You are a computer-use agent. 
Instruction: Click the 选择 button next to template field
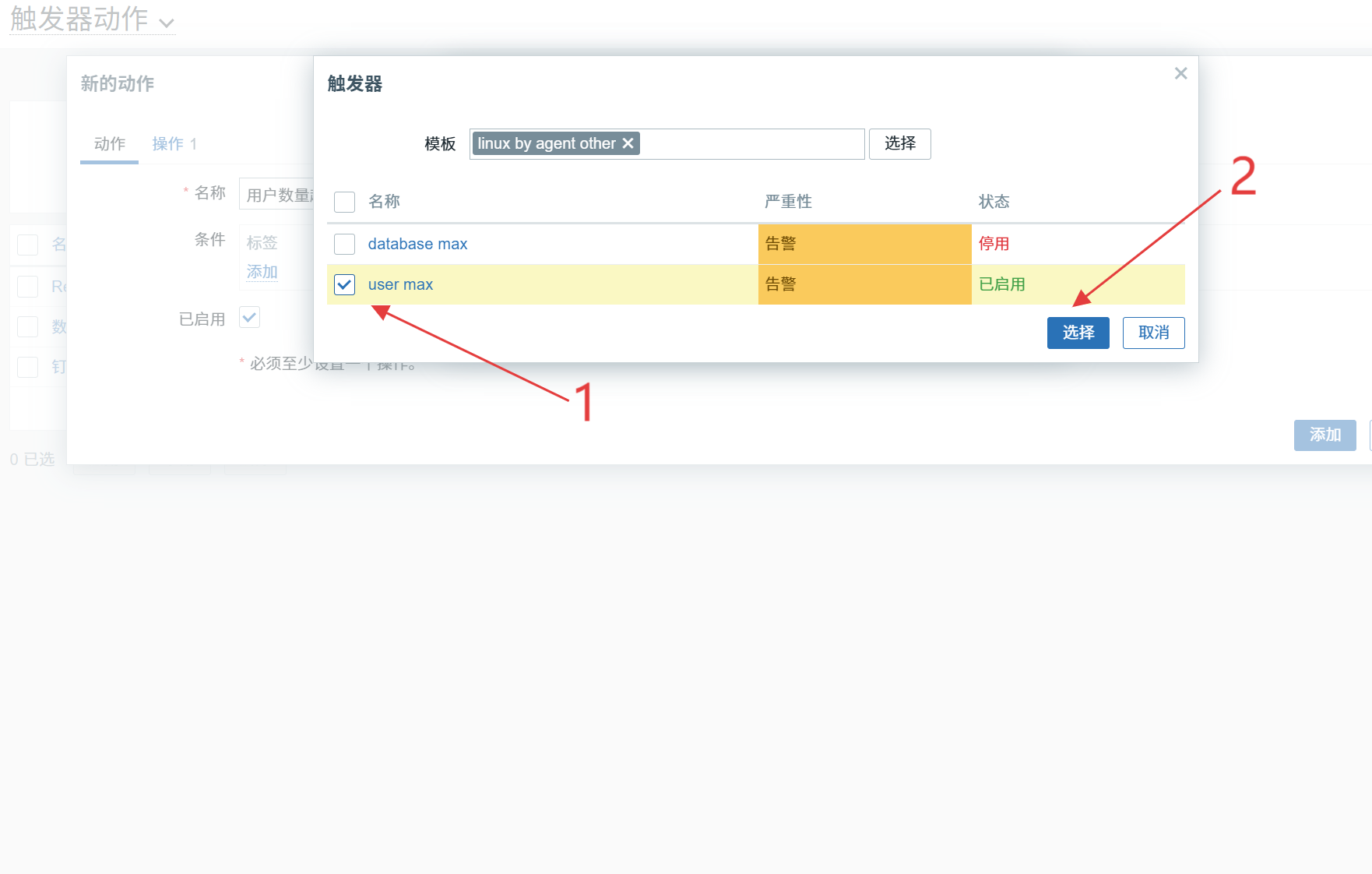899,143
